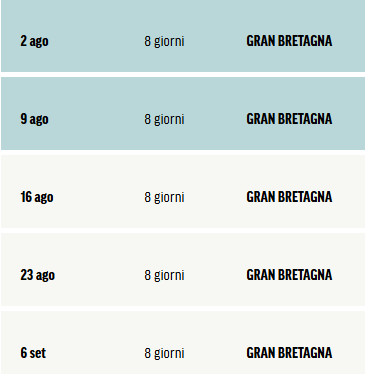Screen dimensions: 365x374
Task: Click '8 giorni' in the 9 ago row
Action: tap(164, 120)
